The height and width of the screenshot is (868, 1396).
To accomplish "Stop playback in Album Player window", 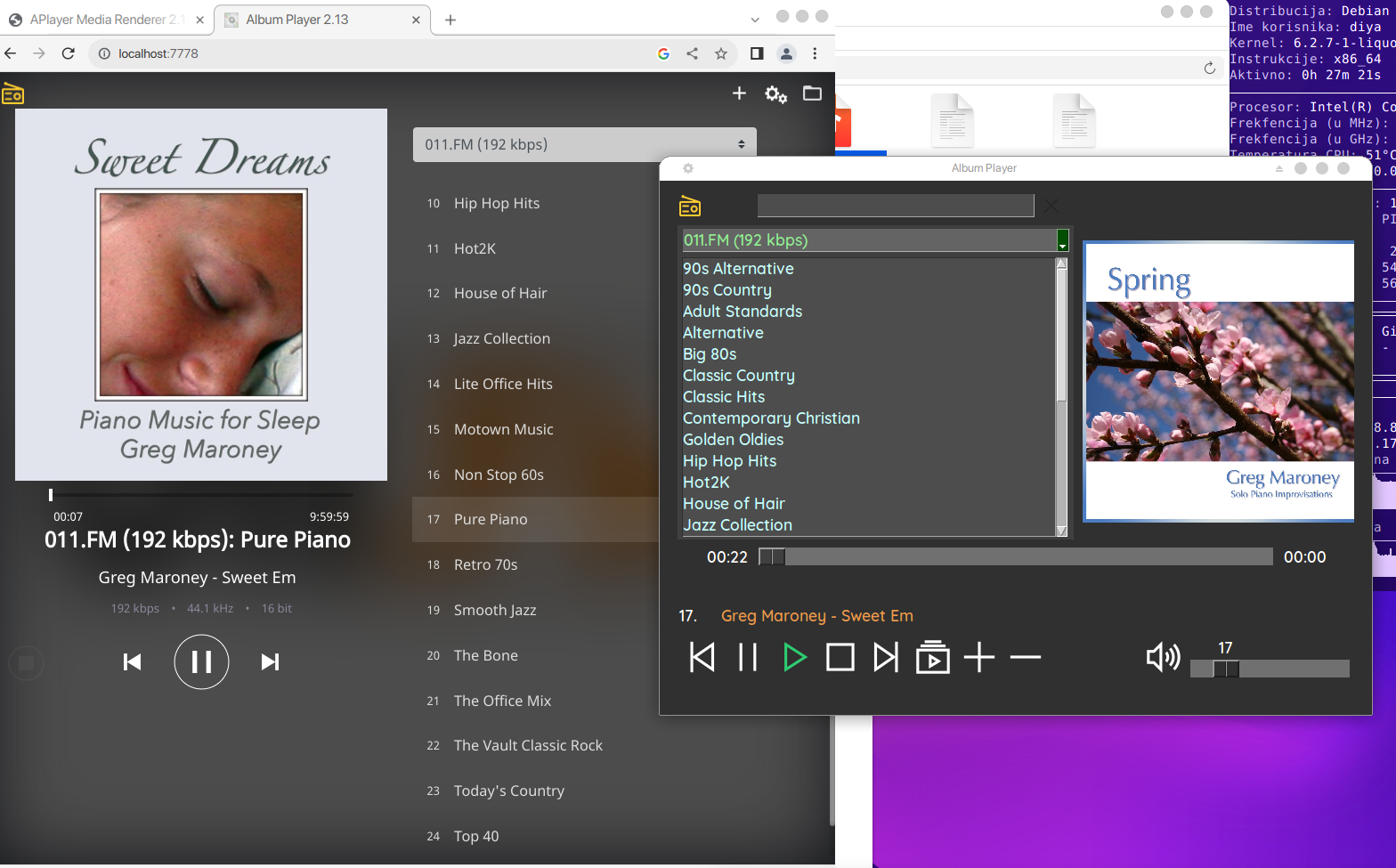I will 840,658.
